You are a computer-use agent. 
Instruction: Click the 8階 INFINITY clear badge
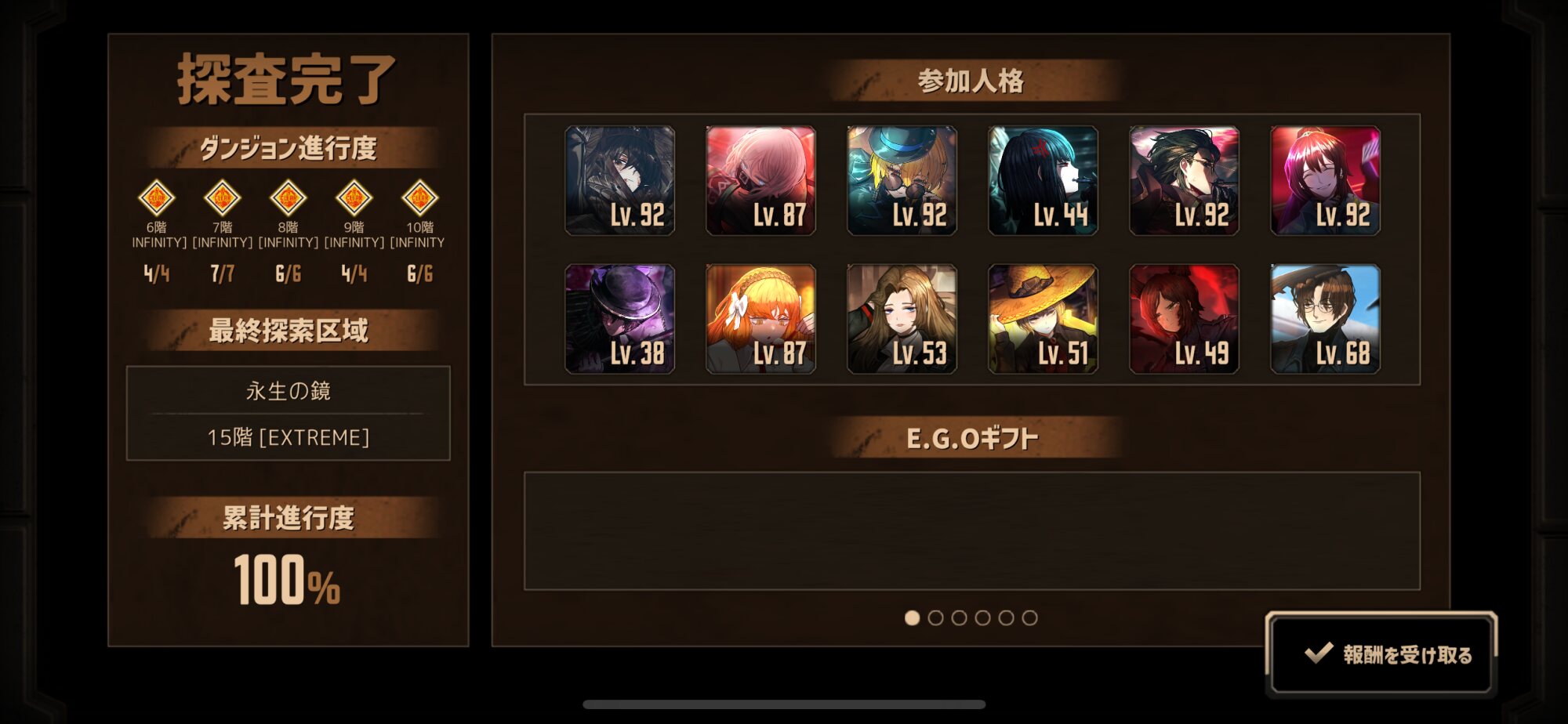288,197
